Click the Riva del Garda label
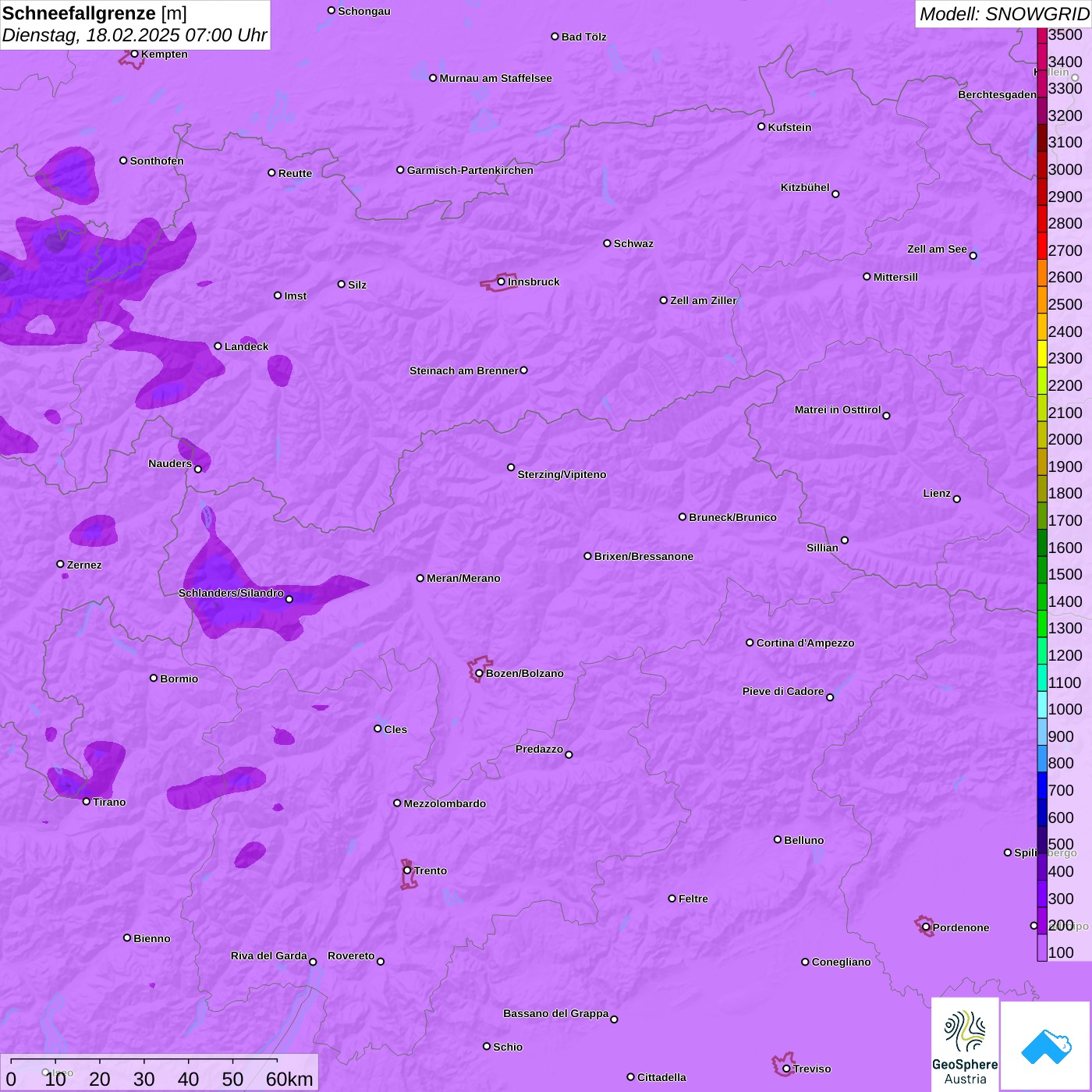Screen dimensions: 1092x1092 pos(269,955)
